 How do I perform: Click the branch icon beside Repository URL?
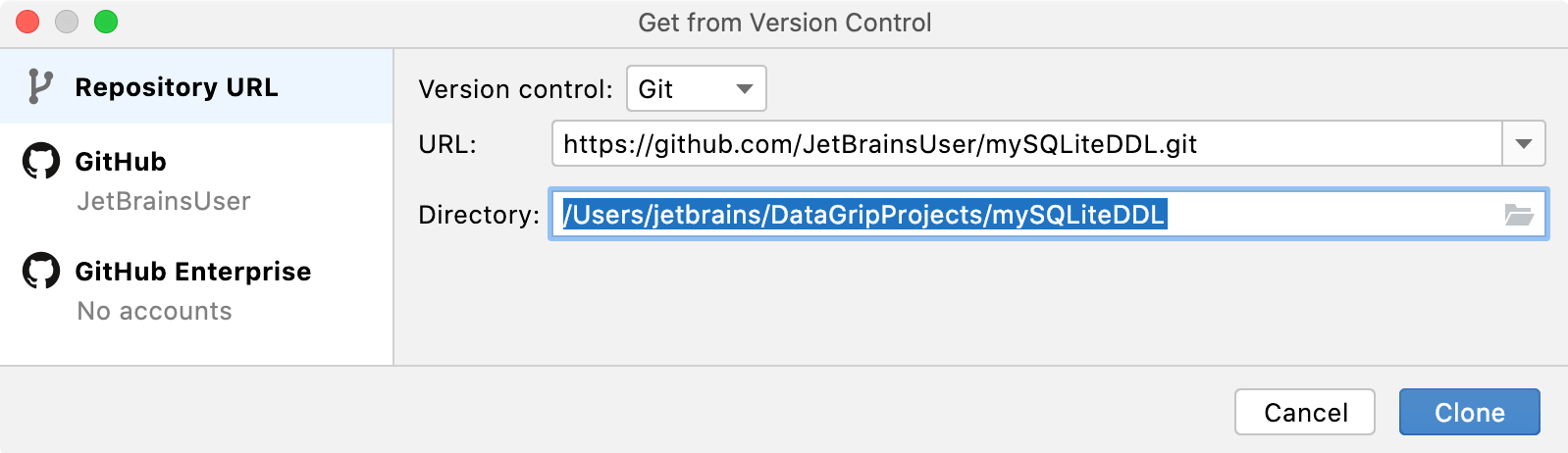39,87
